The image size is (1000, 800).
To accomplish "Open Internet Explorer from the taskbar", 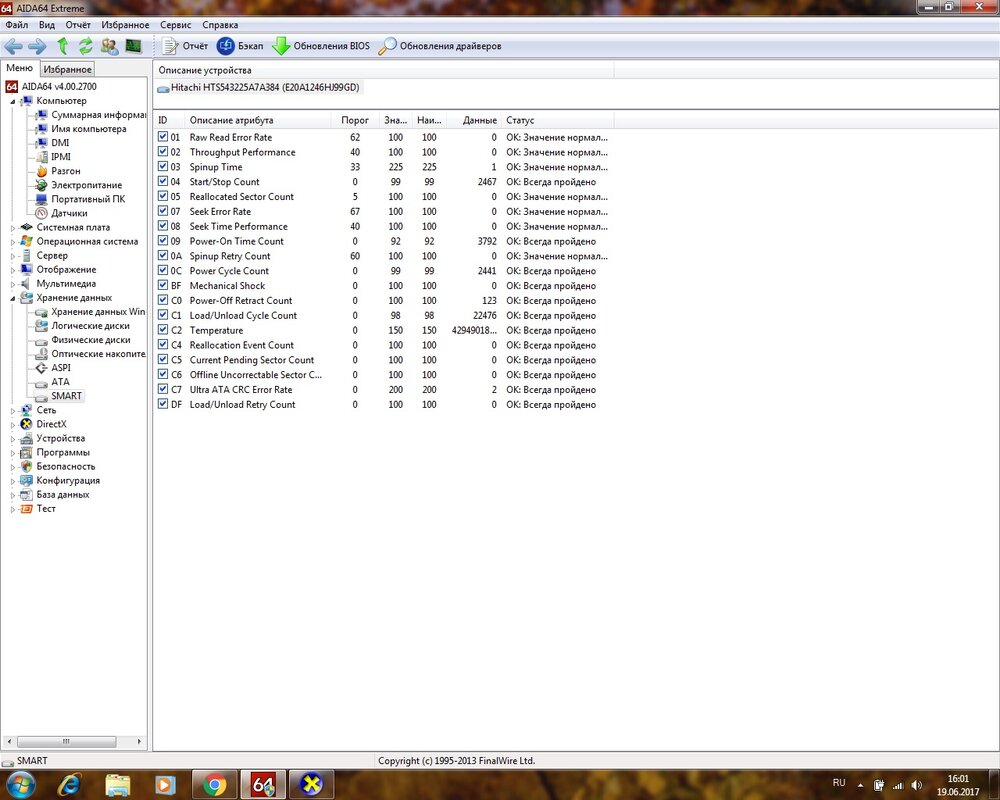I will pos(69,785).
